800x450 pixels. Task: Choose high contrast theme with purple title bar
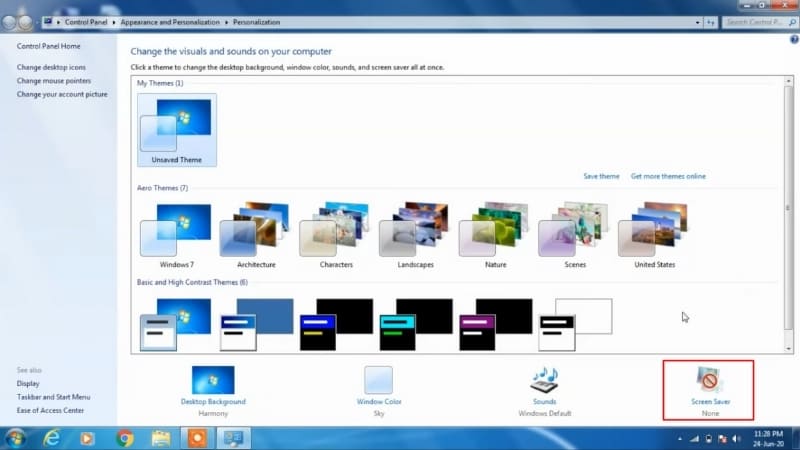coord(495,324)
